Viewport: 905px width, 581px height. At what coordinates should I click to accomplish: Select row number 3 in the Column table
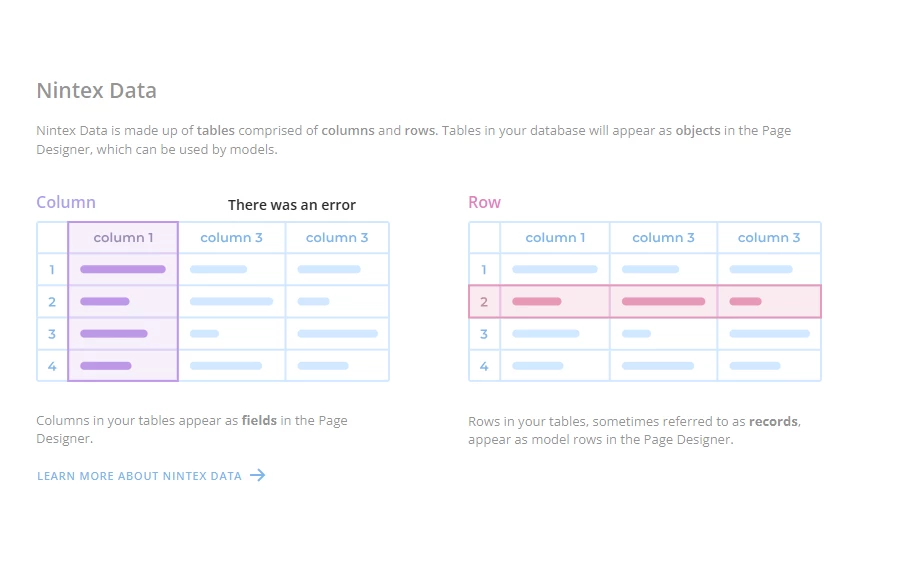(x=52, y=334)
